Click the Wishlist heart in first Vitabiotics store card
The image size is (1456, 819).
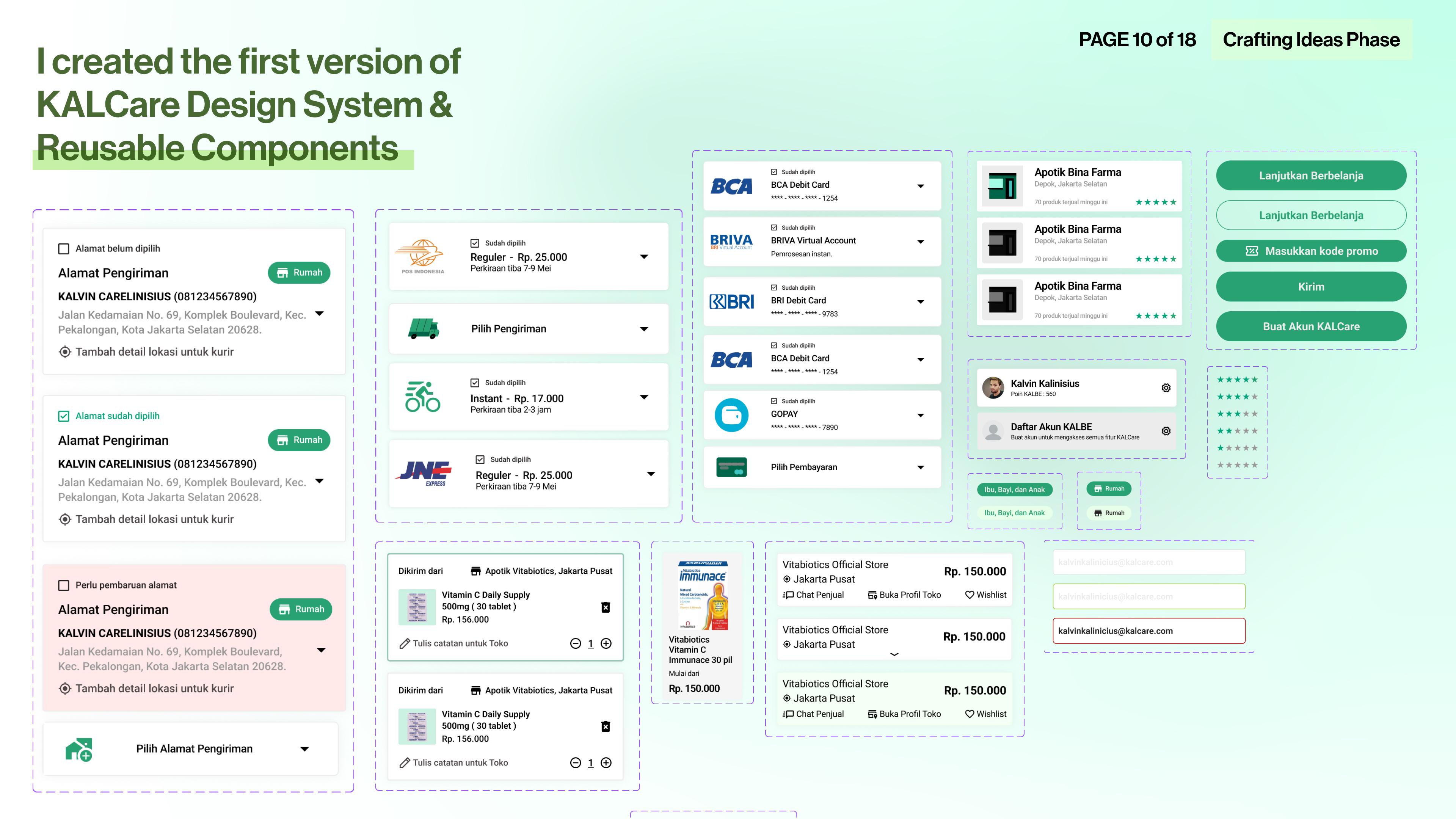[x=970, y=595]
